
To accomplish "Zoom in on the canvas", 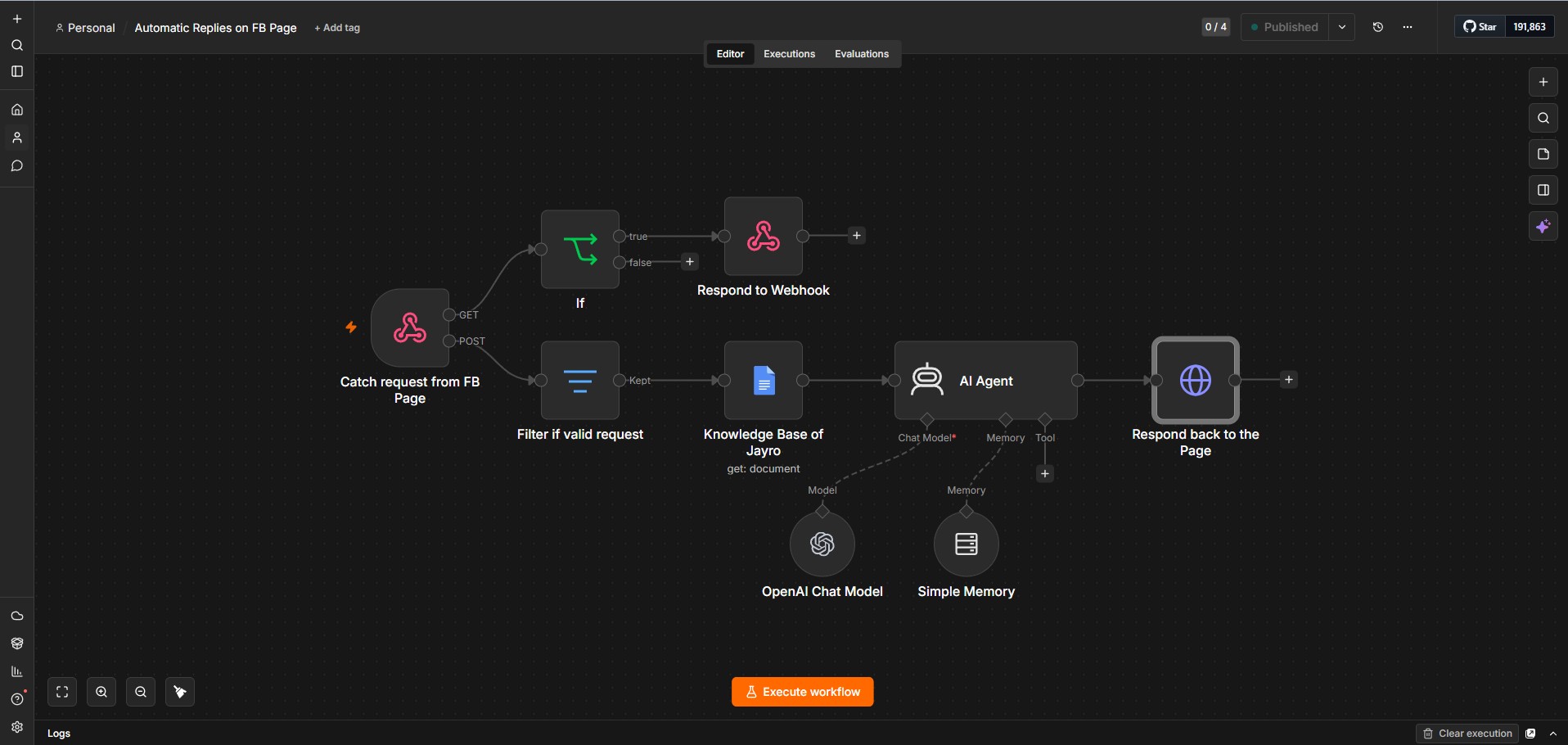I will coord(101,692).
